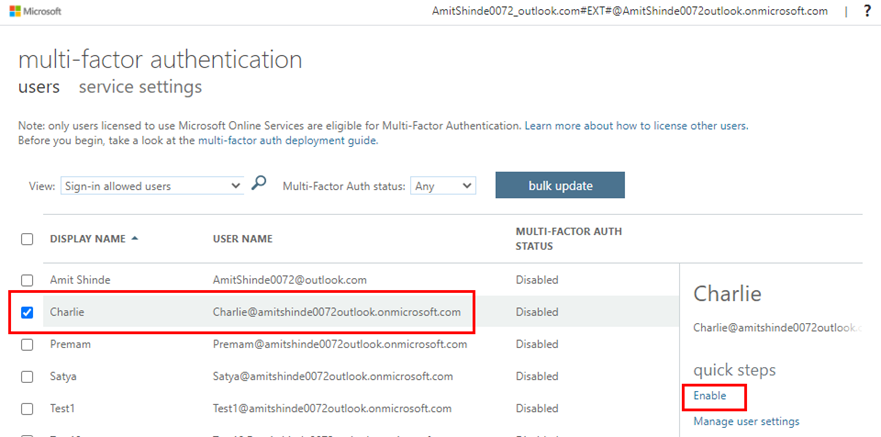The width and height of the screenshot is (881, 437).
Task: Open Learn more about licensing other users
Action: [x=636, y=126]
